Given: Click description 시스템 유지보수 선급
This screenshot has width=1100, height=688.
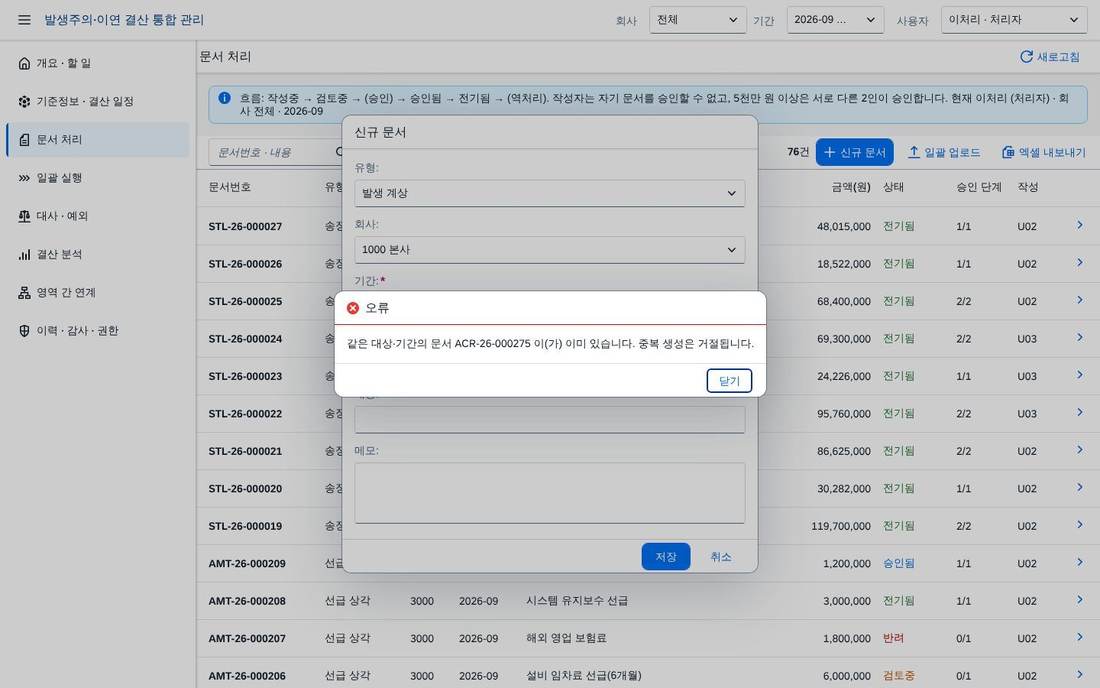Looking at the screenshot, I should [577, 601].
